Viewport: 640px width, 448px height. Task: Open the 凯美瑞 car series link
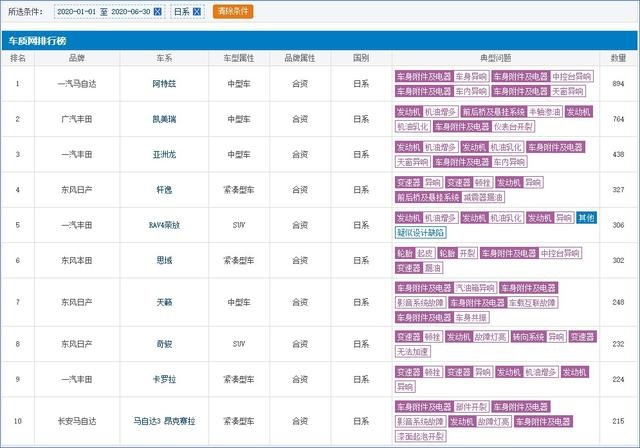[164, 119]
